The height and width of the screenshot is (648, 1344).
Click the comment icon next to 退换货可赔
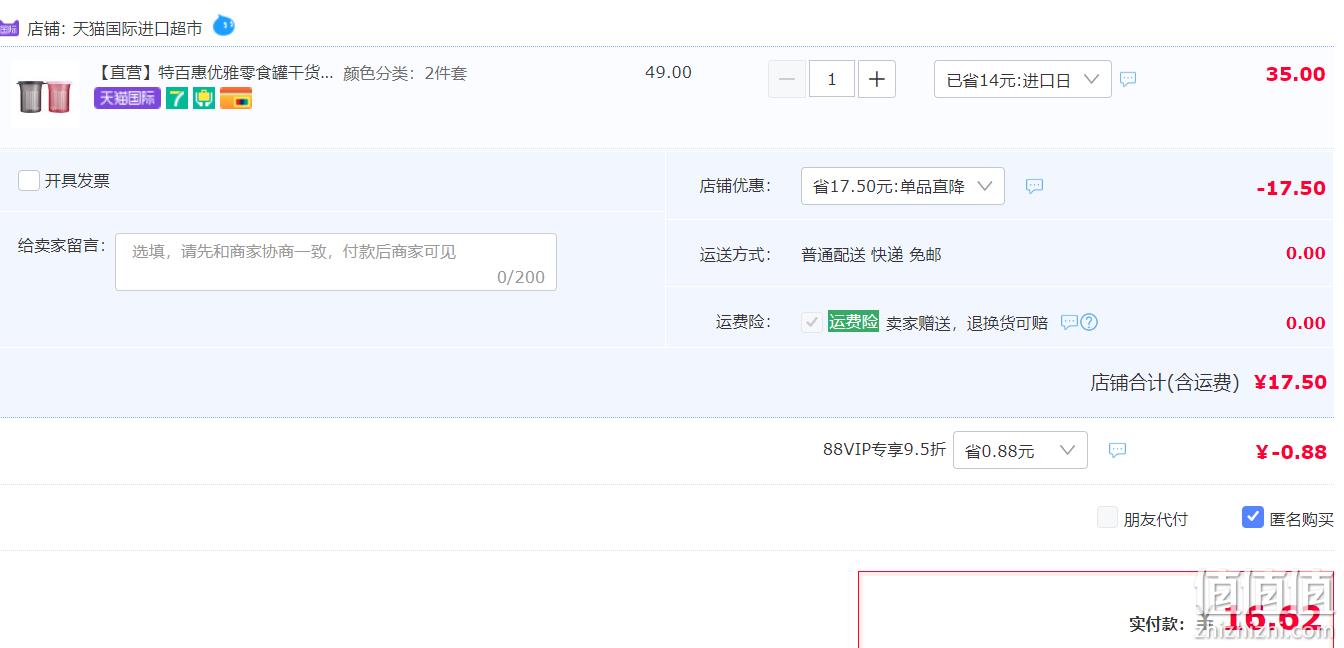1069,322
